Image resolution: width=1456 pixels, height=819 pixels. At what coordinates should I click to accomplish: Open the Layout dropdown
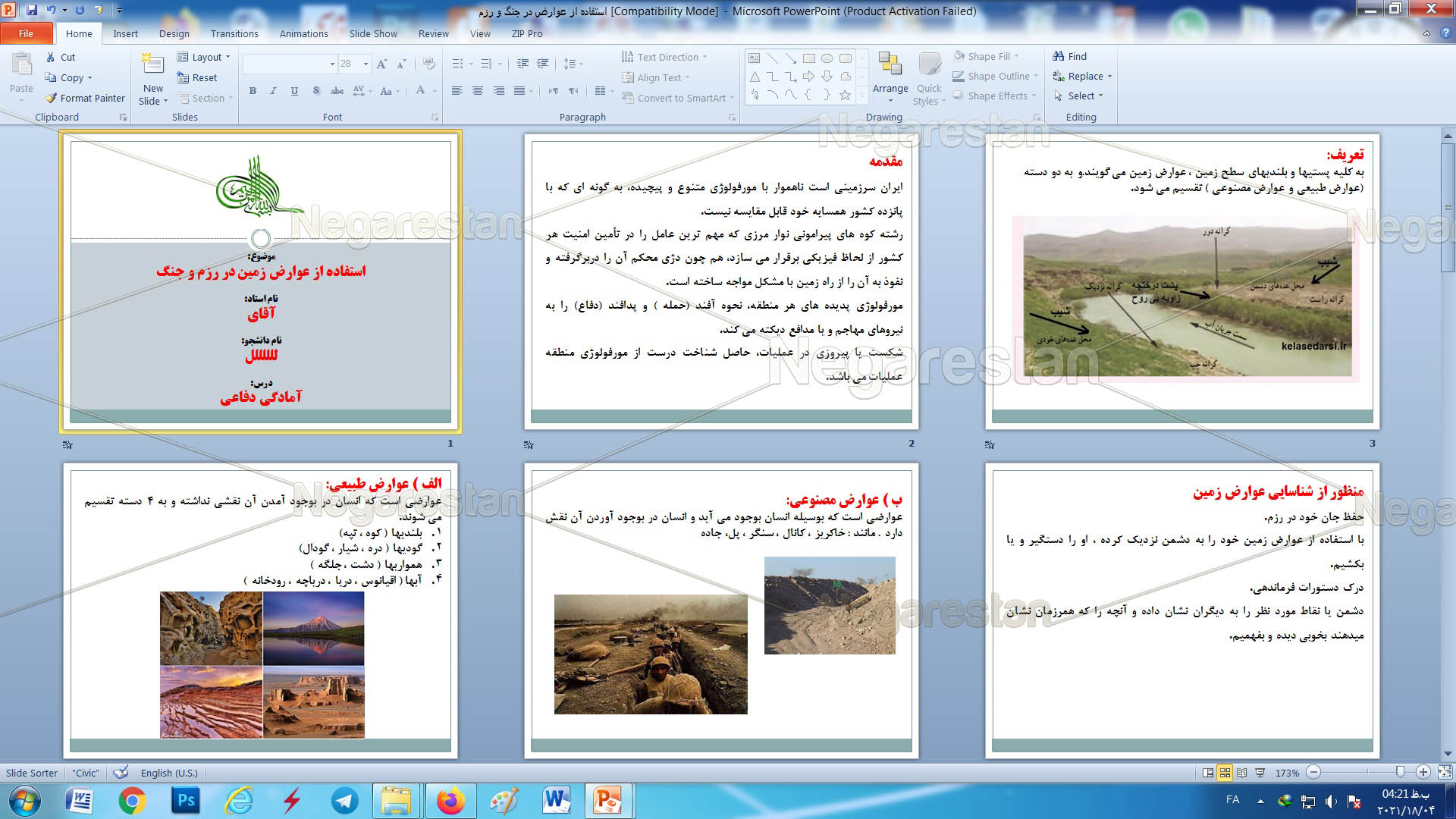(x=203, y=57)
